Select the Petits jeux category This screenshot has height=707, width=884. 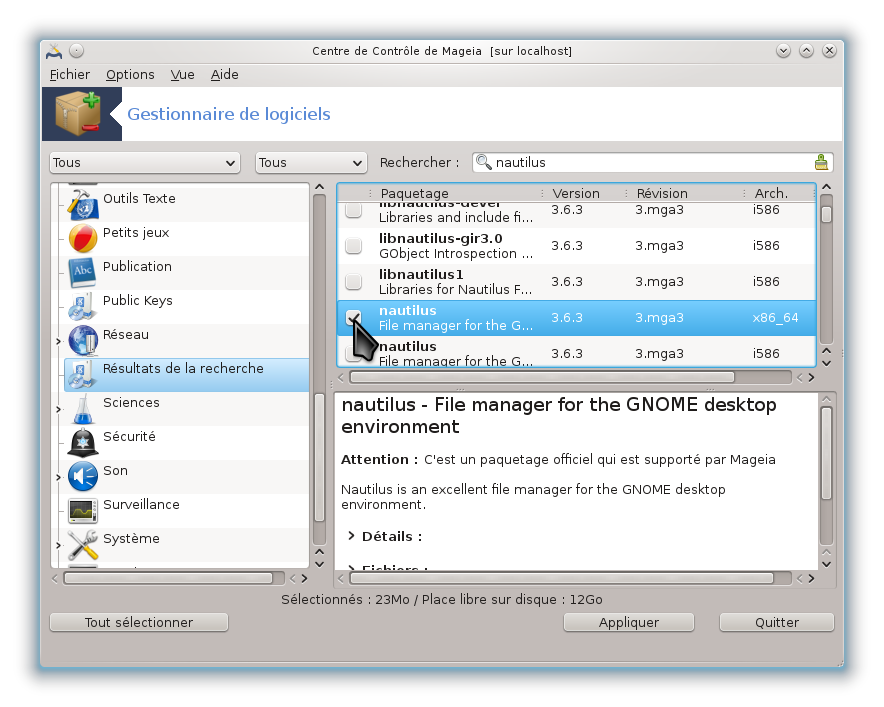185,238
